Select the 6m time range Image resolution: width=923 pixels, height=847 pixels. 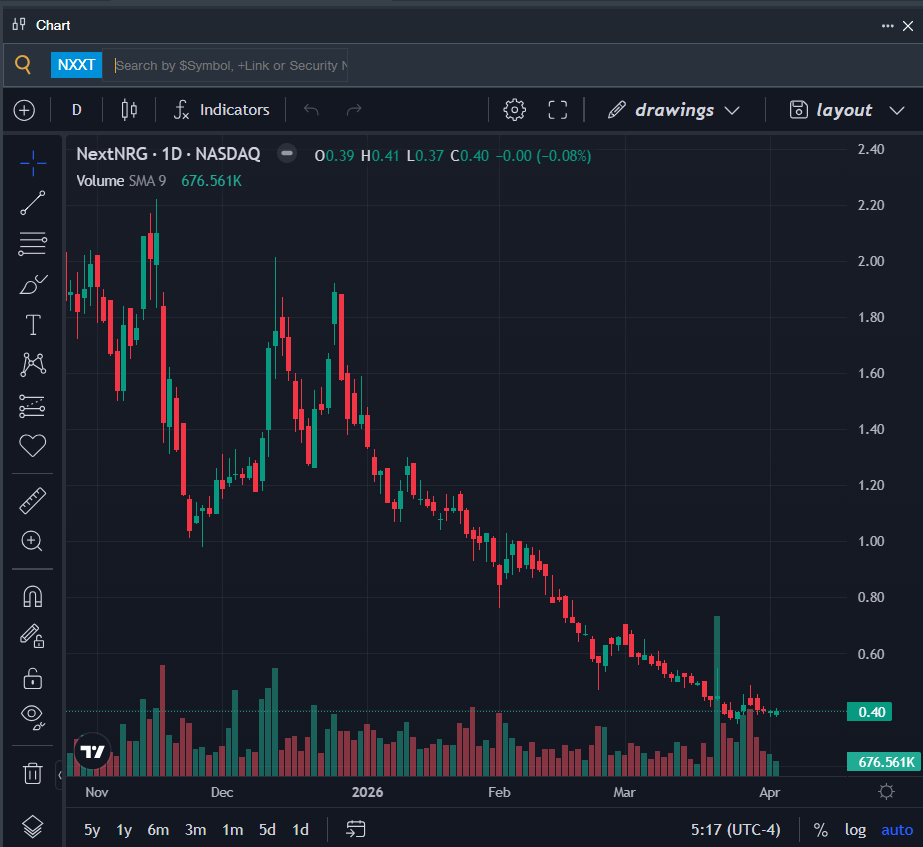[x=158, y=829]
